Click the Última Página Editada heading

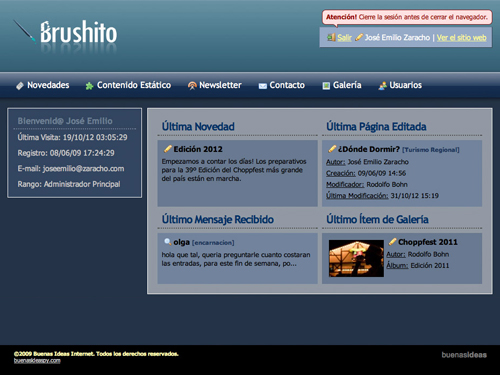point(376,127)
